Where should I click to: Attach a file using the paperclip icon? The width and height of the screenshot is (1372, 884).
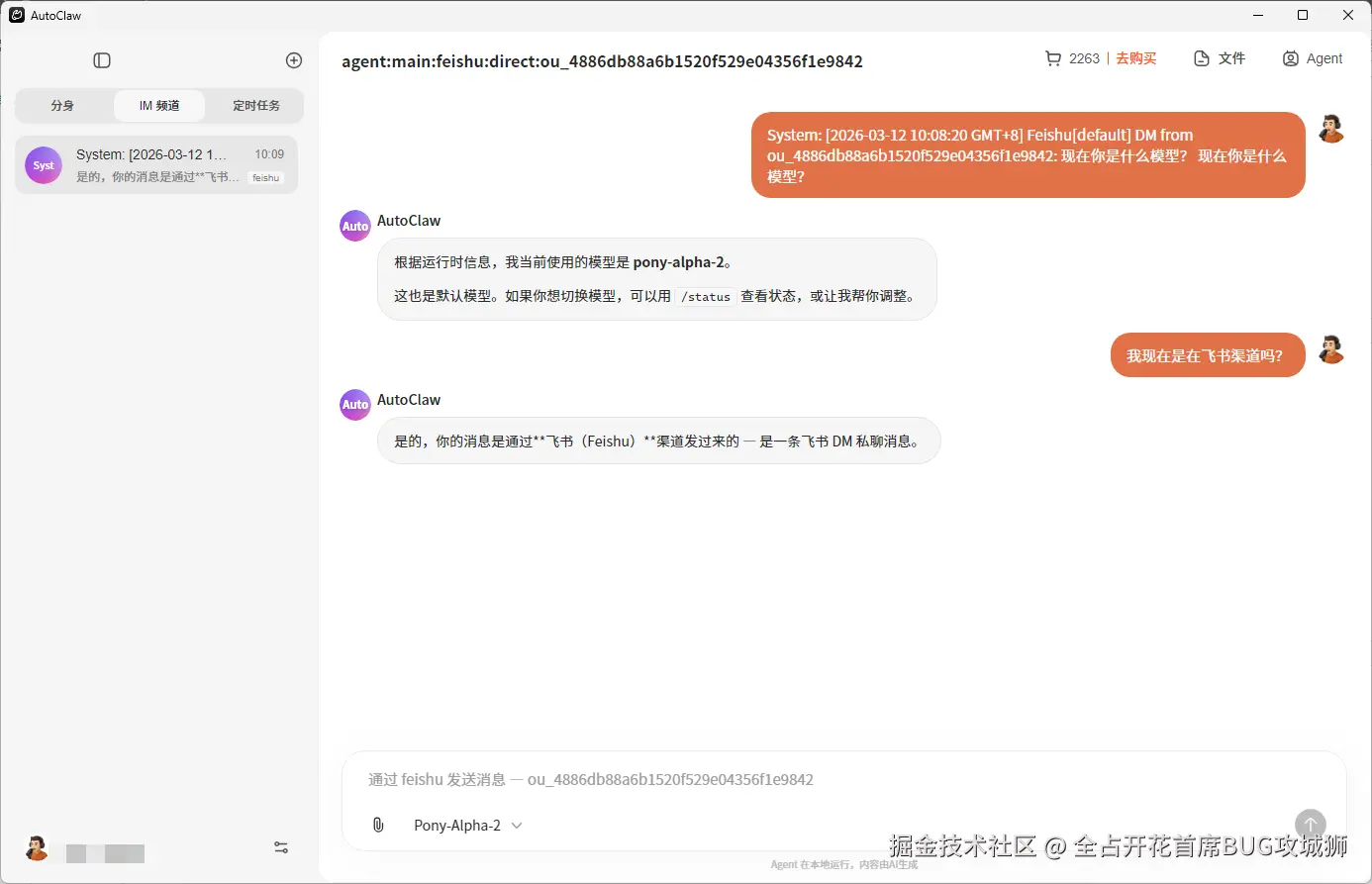pyautogui.click(x=377, y=824)
